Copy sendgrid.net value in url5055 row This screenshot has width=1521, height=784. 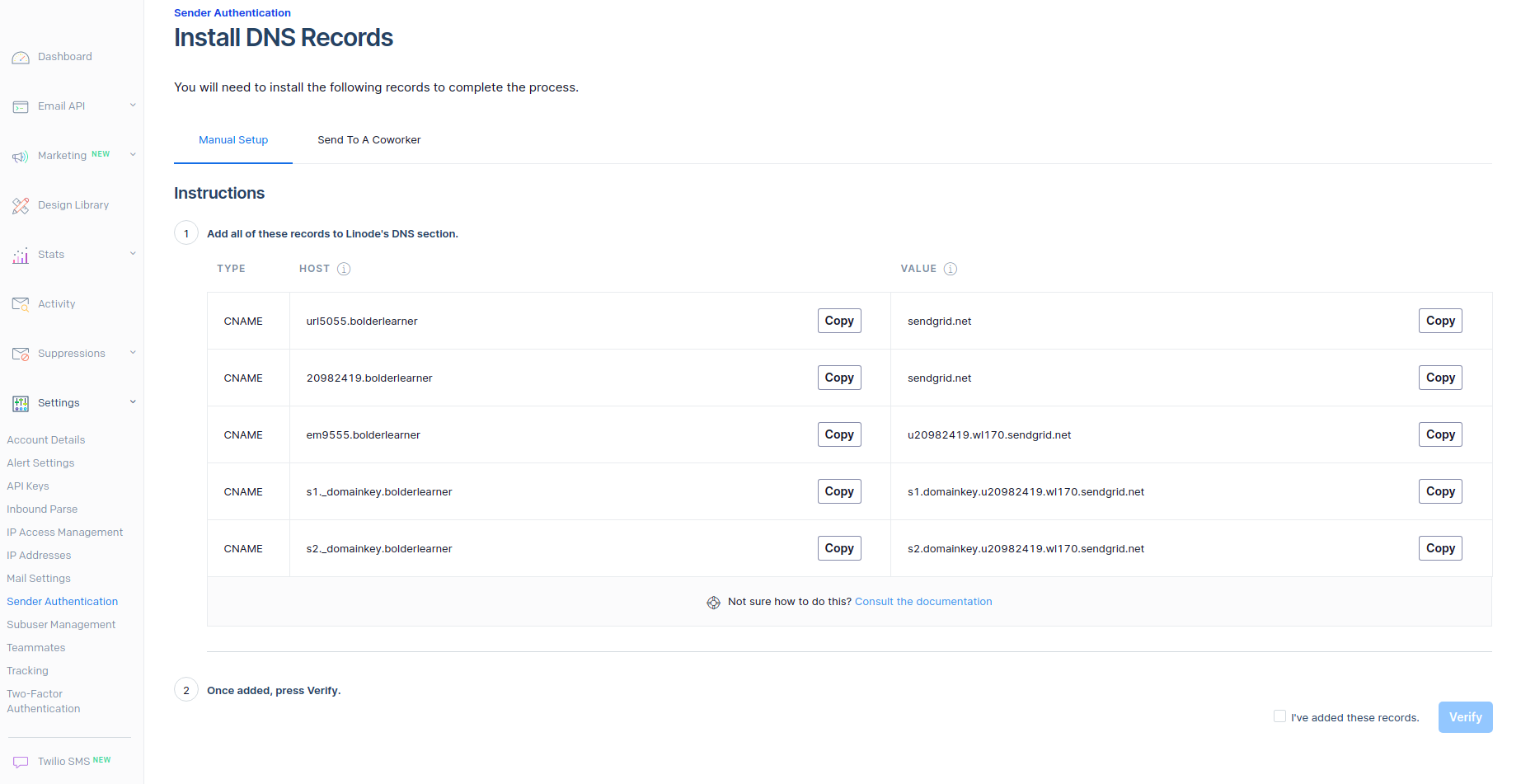pos(1440,321)
